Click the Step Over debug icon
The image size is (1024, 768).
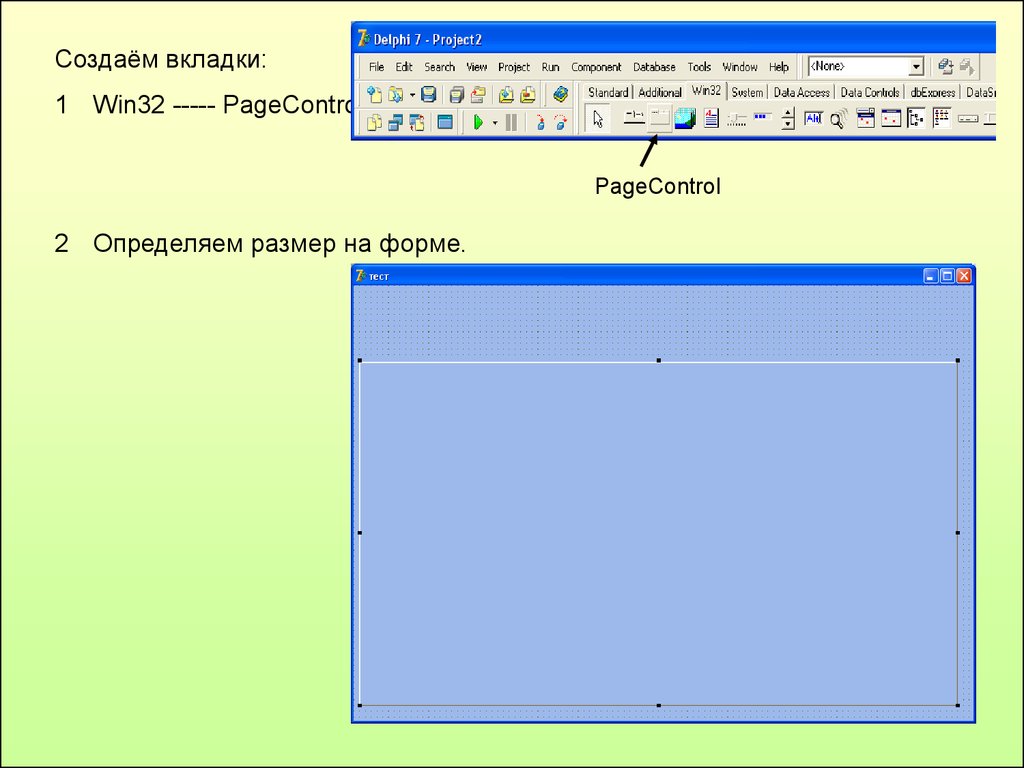coord(560,122)
